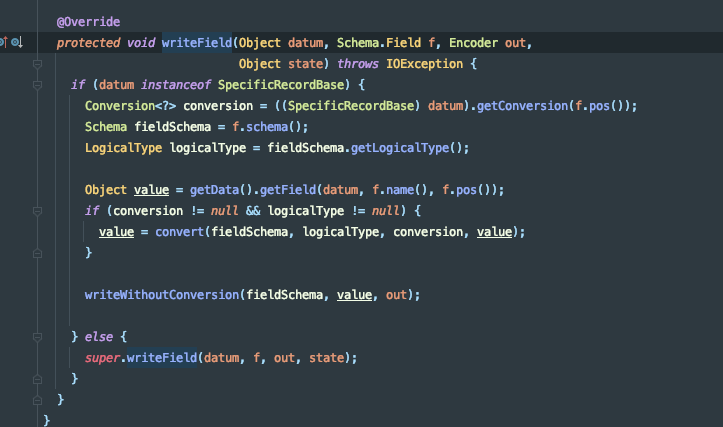Collapse the else block fold marker

point(38,337)
